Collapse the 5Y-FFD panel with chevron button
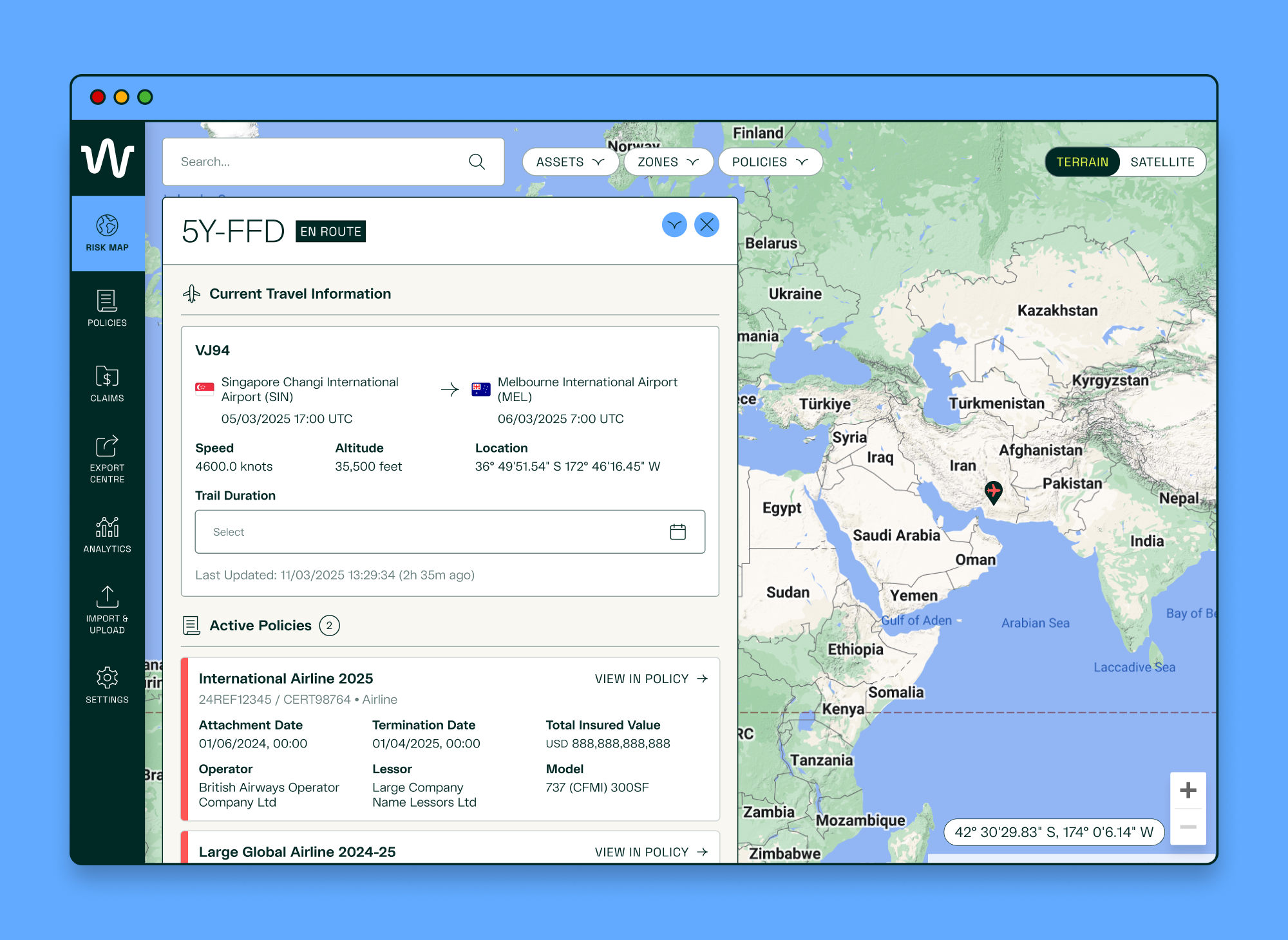The width and height of the screenshot is (1288, 940). 674,225
